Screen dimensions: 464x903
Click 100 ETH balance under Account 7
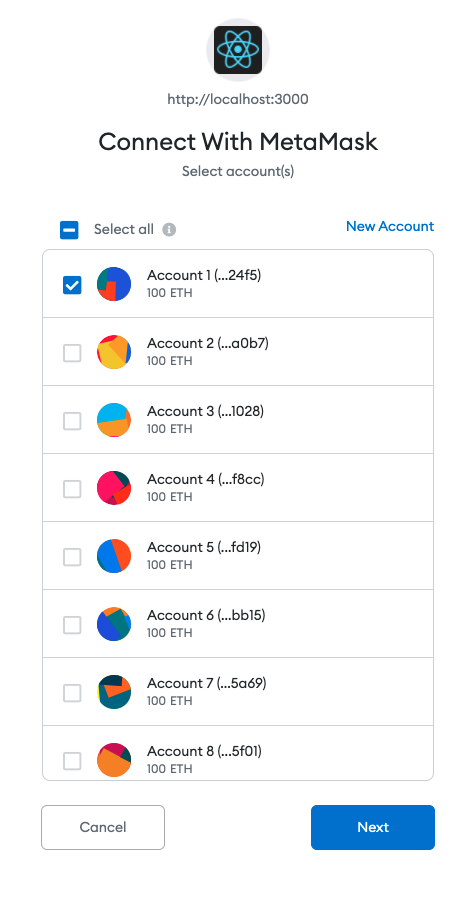[170, 700]
